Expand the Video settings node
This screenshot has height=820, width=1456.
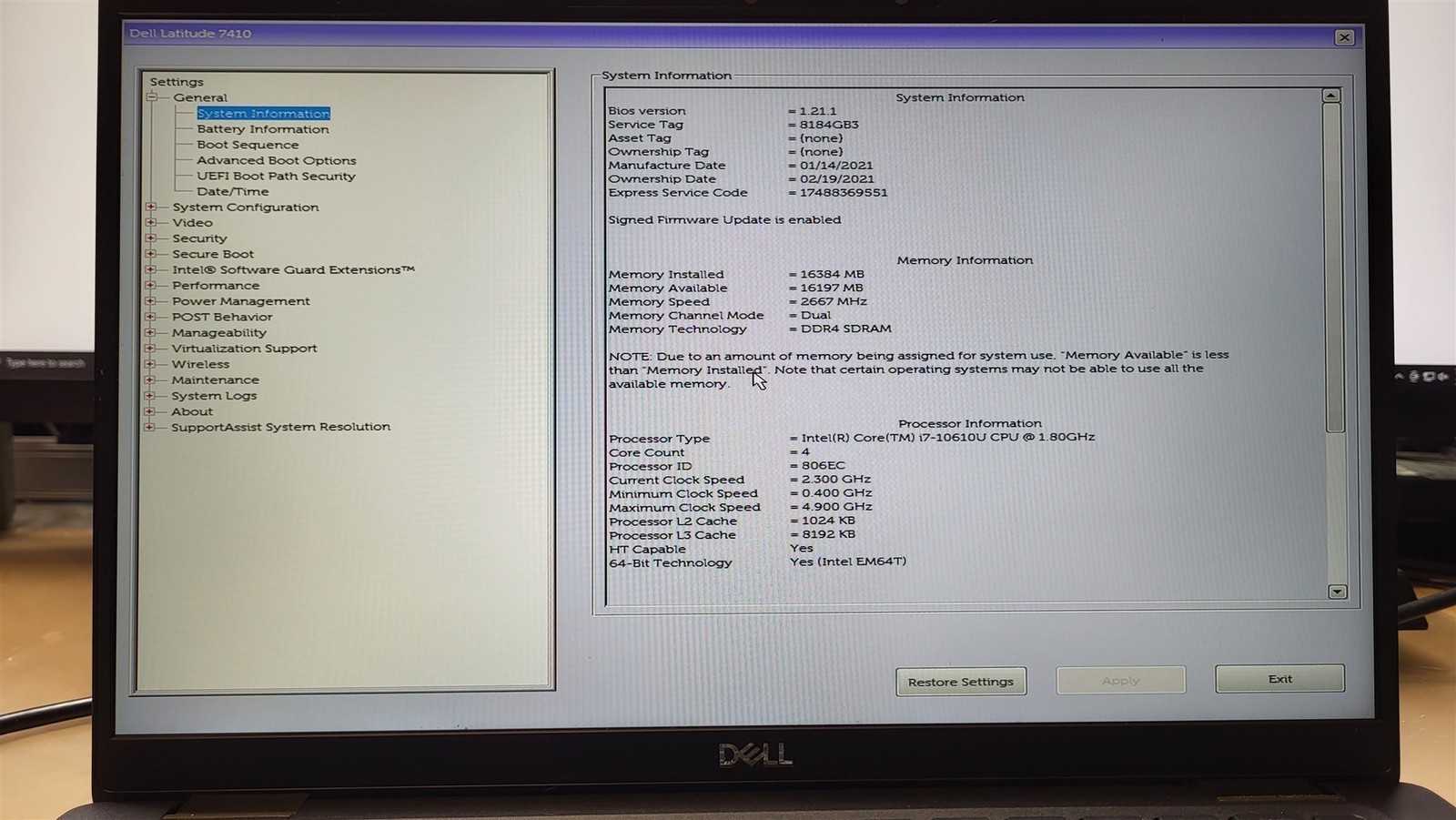click(x=151, y=223)
